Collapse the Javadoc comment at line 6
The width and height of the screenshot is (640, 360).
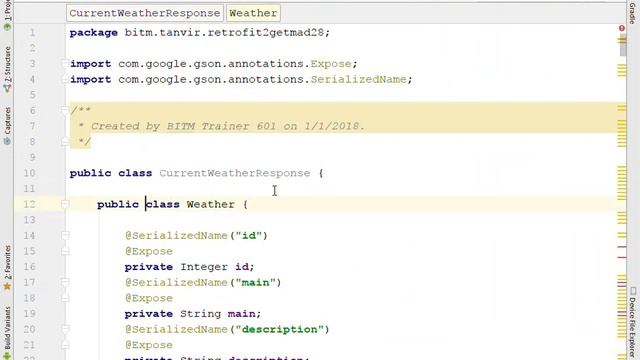pyautogui.click(x=65, y=110)
